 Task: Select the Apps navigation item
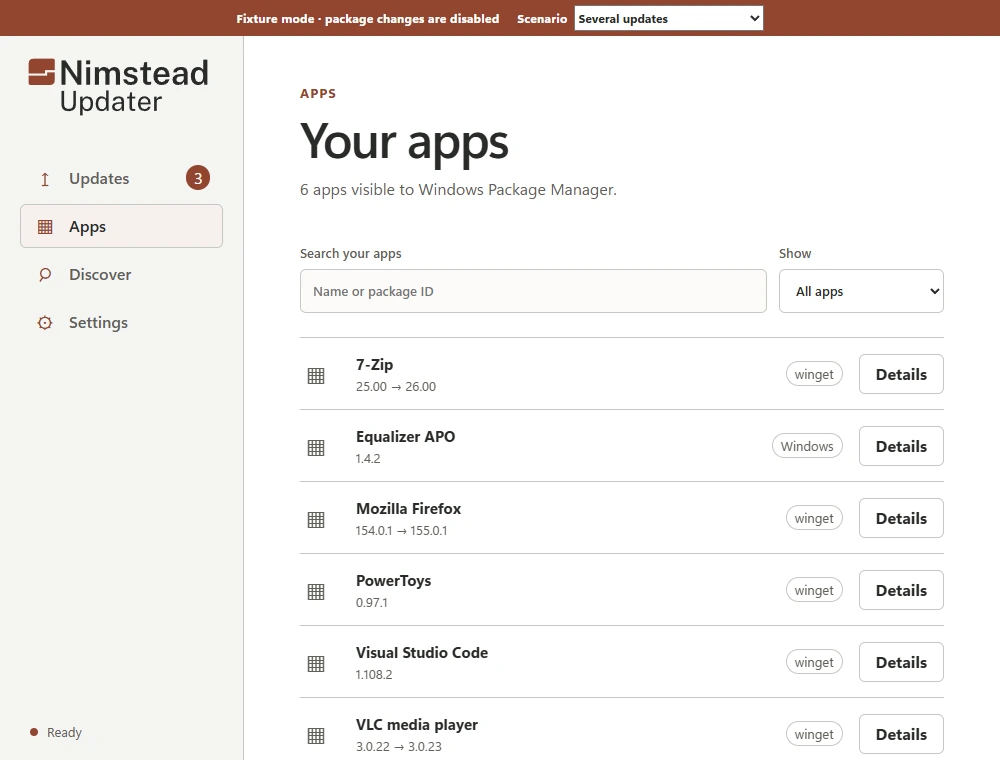[121, 226]
